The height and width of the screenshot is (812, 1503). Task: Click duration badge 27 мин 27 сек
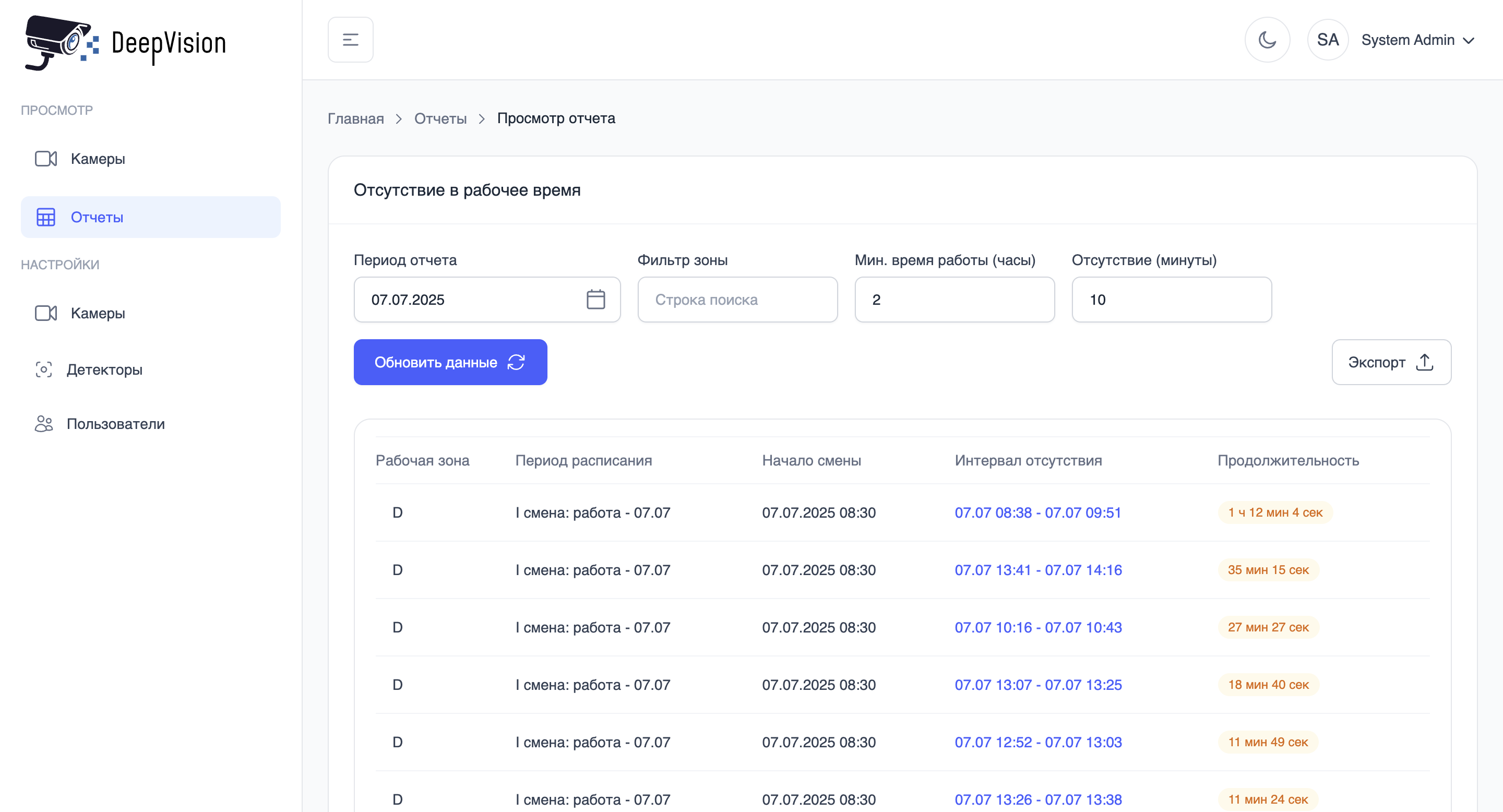(x=1268, y=627)
